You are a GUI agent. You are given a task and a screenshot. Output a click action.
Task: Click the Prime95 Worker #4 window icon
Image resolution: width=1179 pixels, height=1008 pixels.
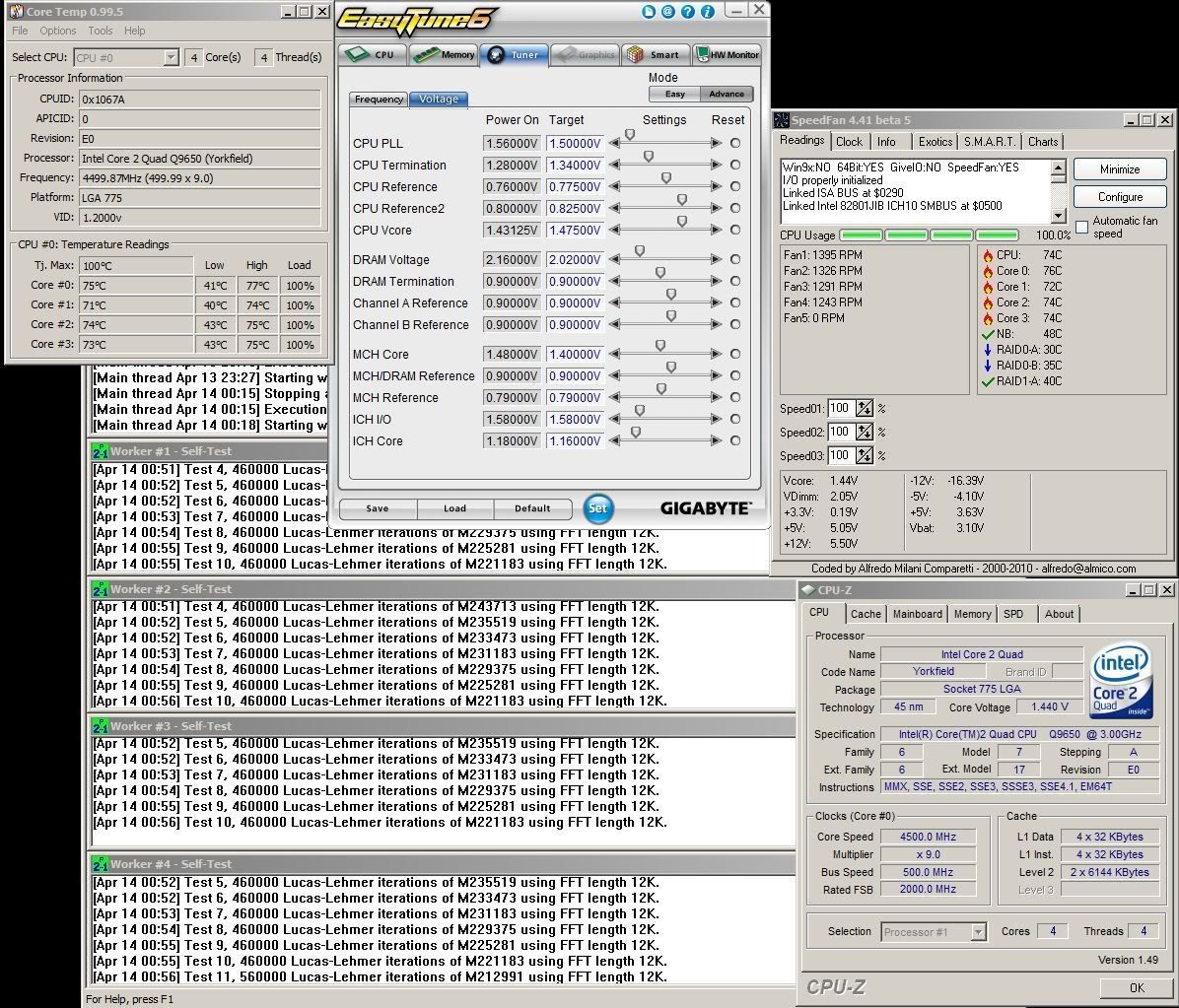pyautogui.click(x=100, y=864)
